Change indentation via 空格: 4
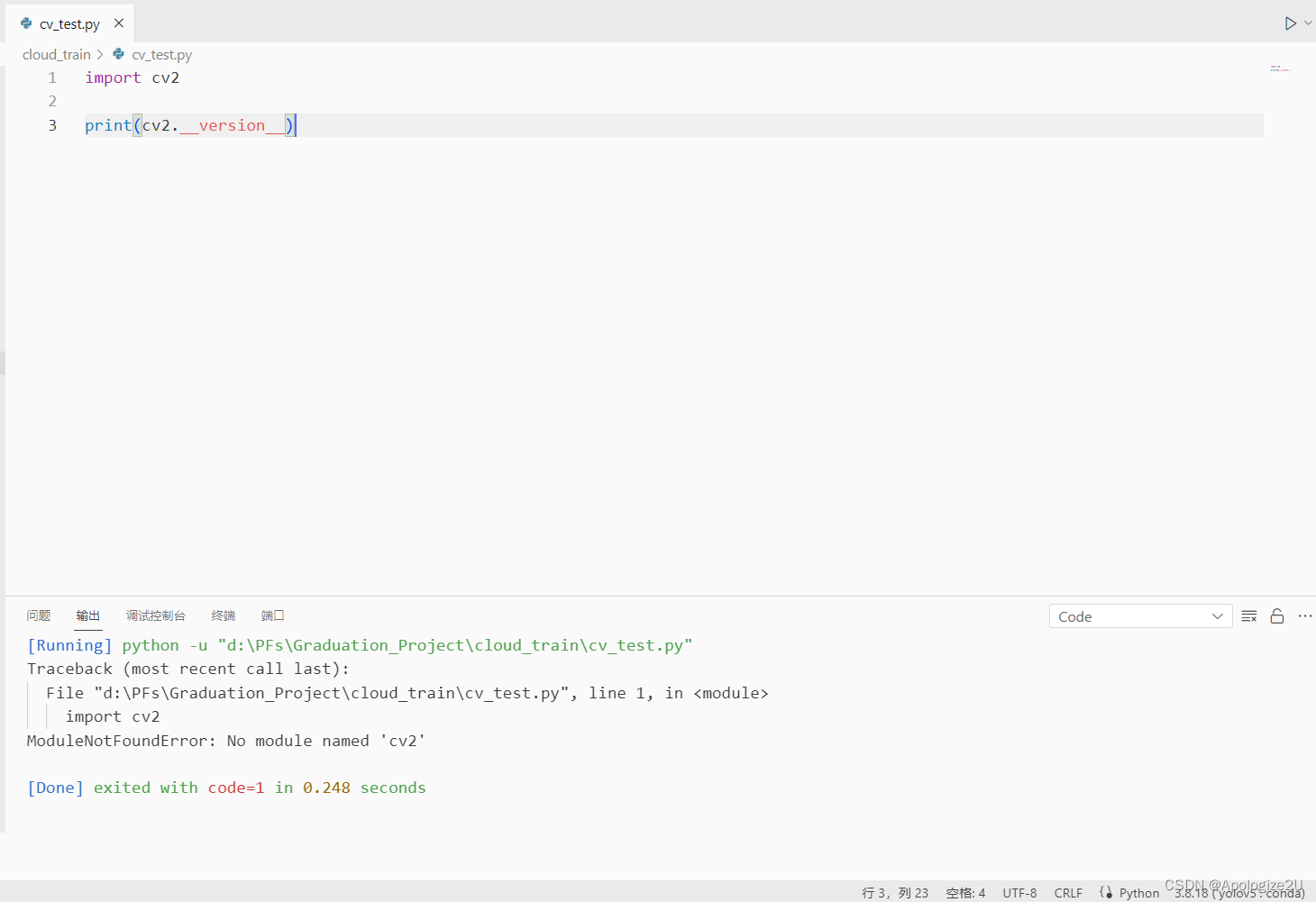Image resolution: width=1316 pixels, height=902 pixels. 965,893
